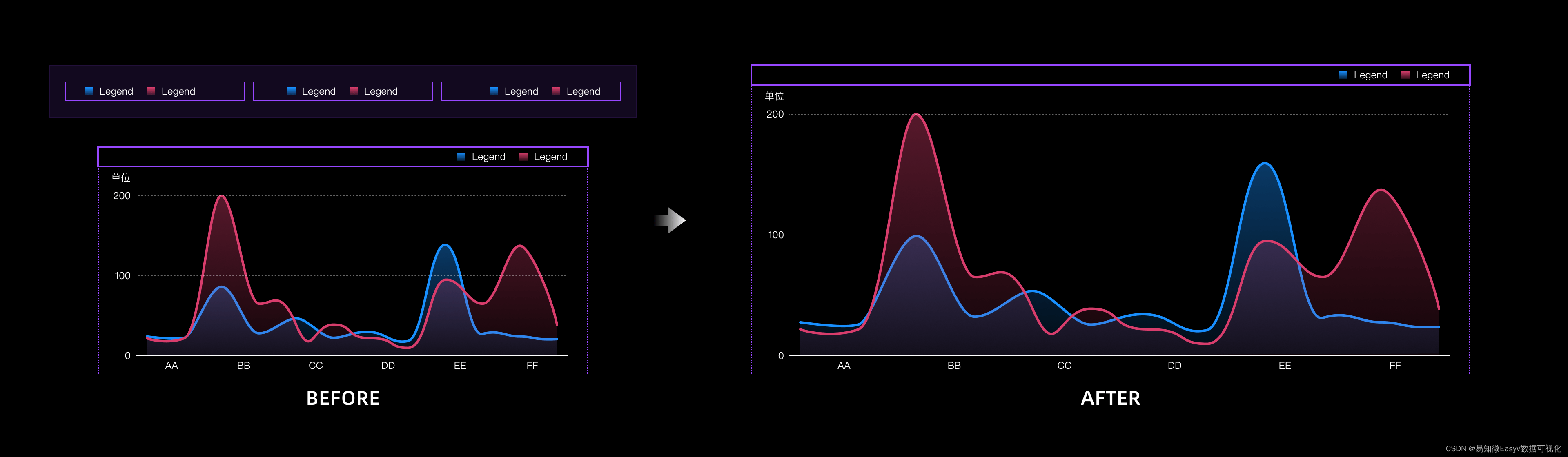
Task: Toggle red series swatch in AFTER chart legend
Action: [1405, 75]
